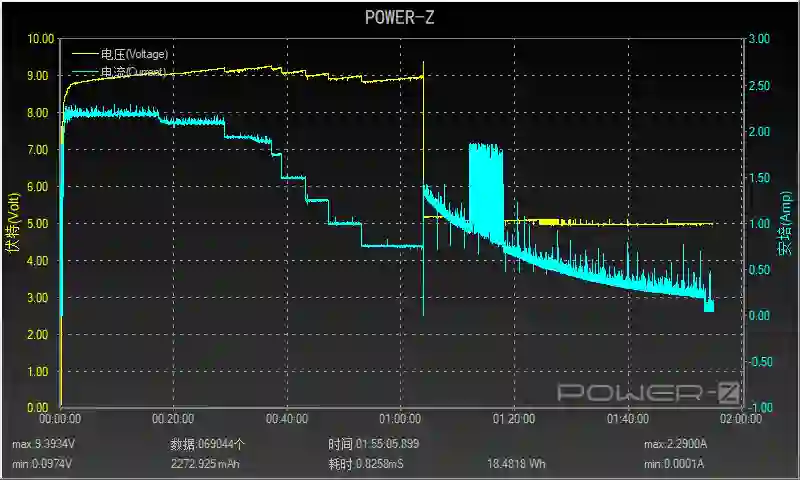Click the 2.50 current axis label
This screenshot has width=800, height=480.
click(x=759, y=85)
